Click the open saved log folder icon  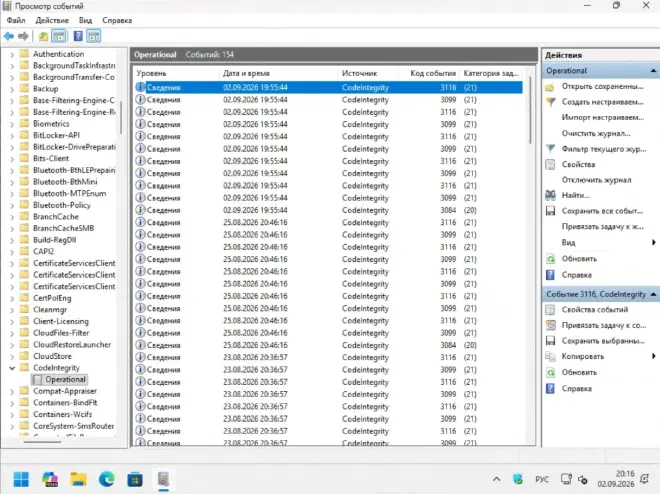point(550,87)
